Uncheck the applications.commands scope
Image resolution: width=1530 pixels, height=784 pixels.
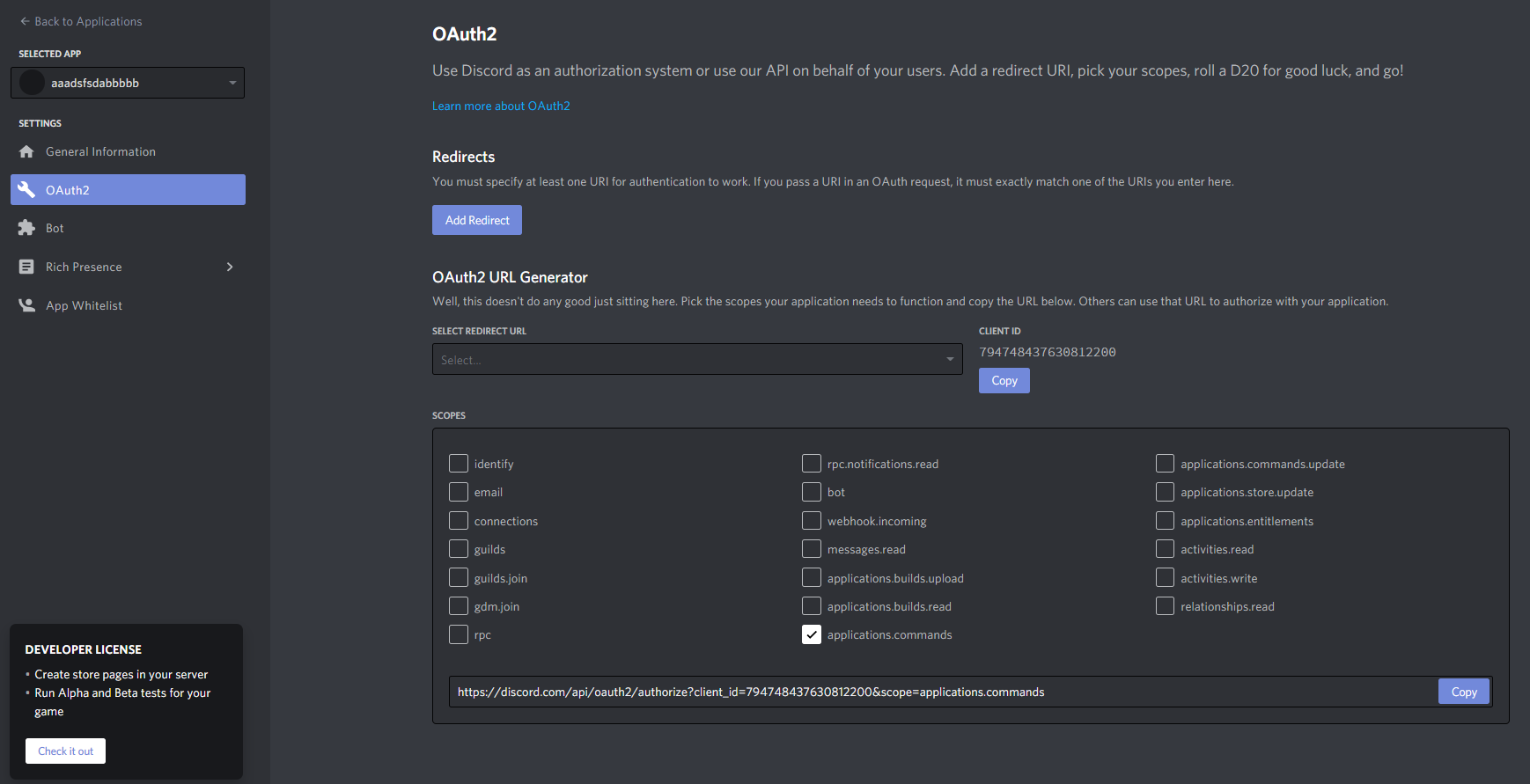[812, 634]
